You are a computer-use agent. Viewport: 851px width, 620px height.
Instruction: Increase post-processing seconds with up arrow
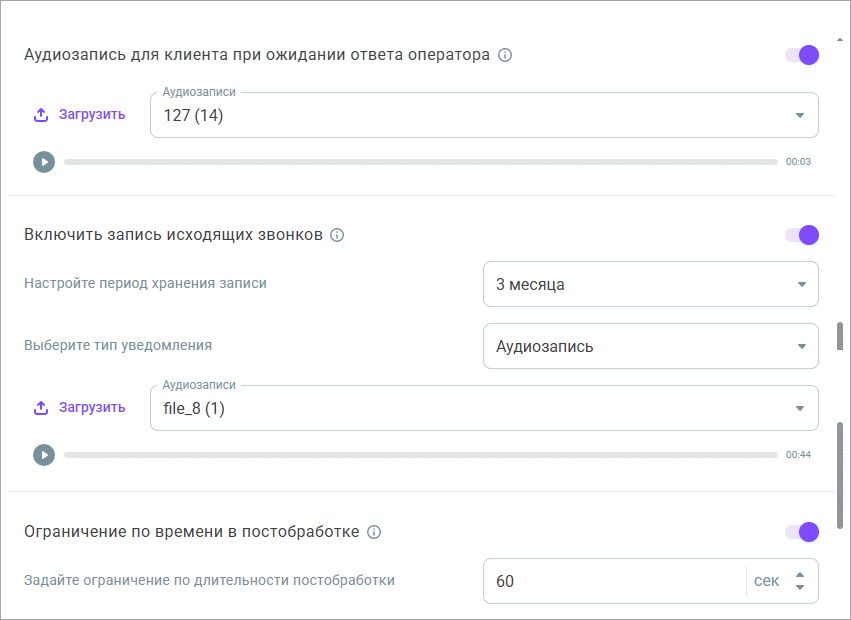coord(799,575)
